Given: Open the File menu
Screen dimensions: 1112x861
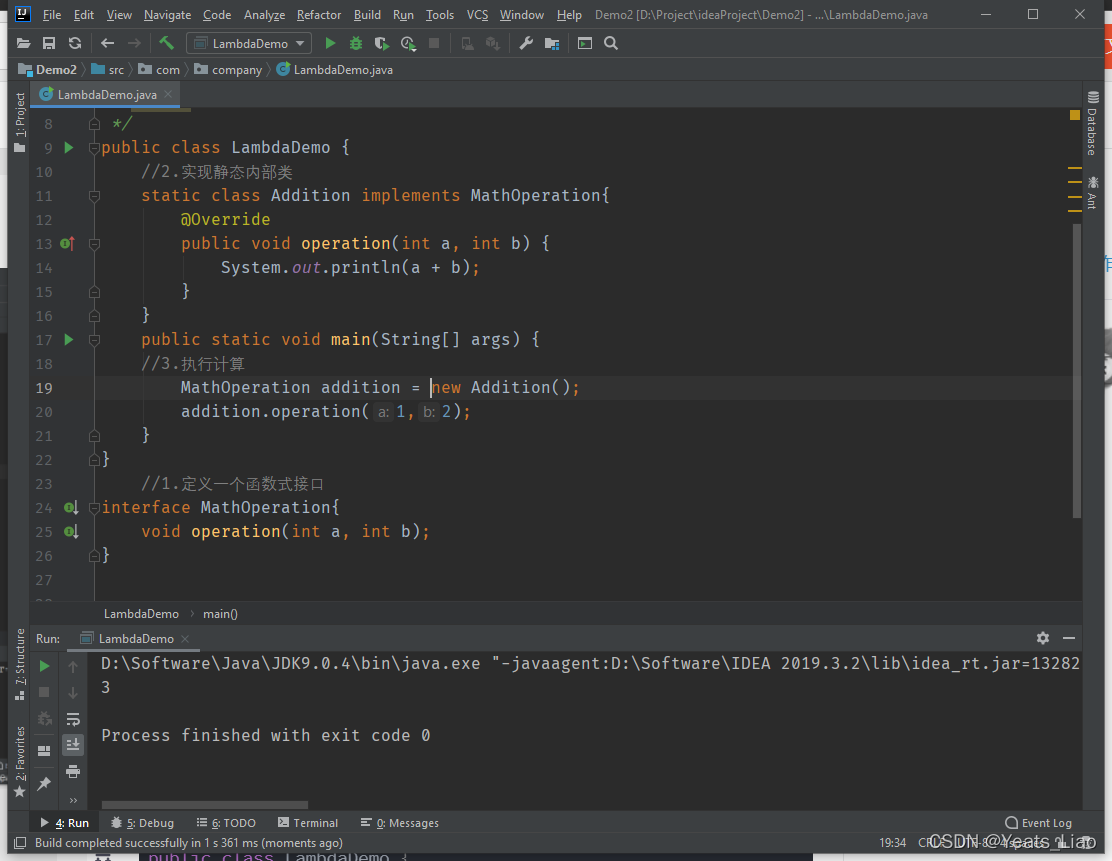Looking at the screenshot, I should 52,14.
